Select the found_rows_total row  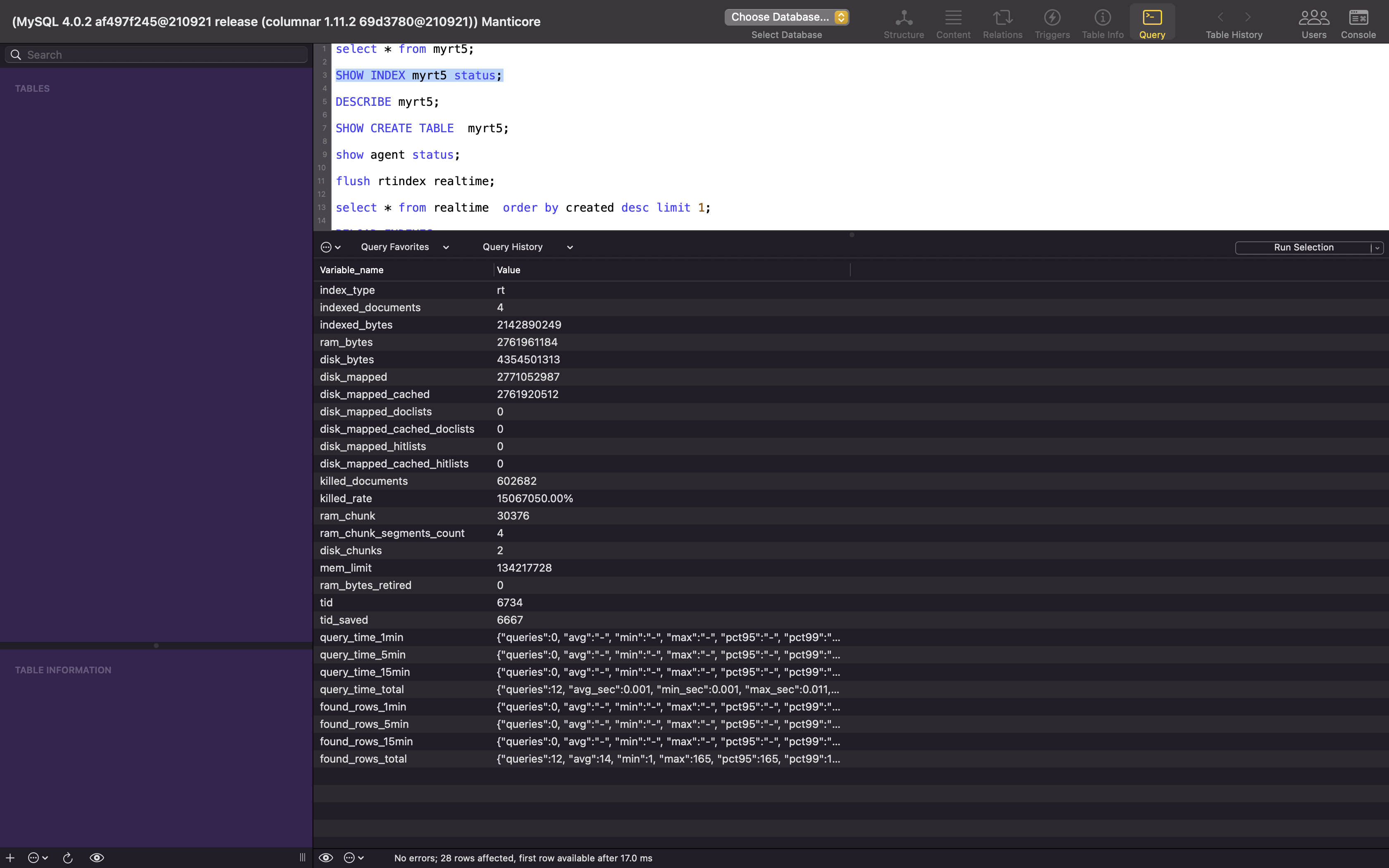[851, 759]
